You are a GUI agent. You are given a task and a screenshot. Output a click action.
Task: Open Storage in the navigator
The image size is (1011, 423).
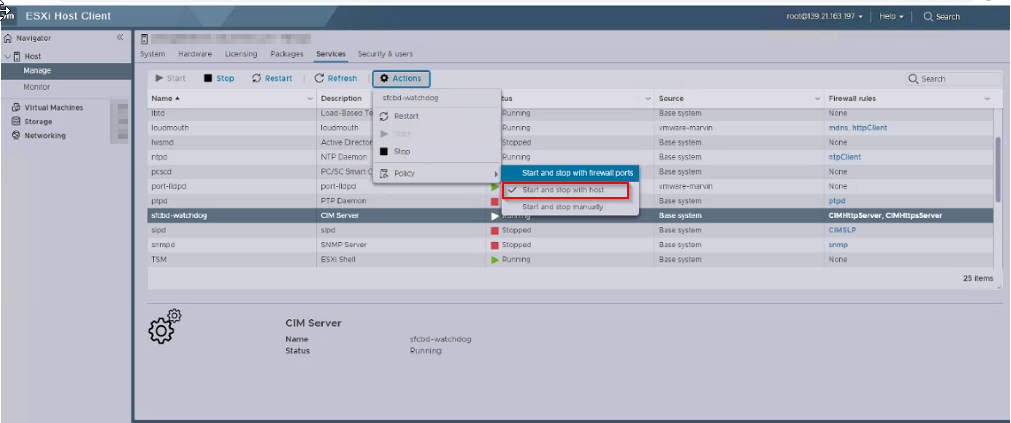[38, 121]
